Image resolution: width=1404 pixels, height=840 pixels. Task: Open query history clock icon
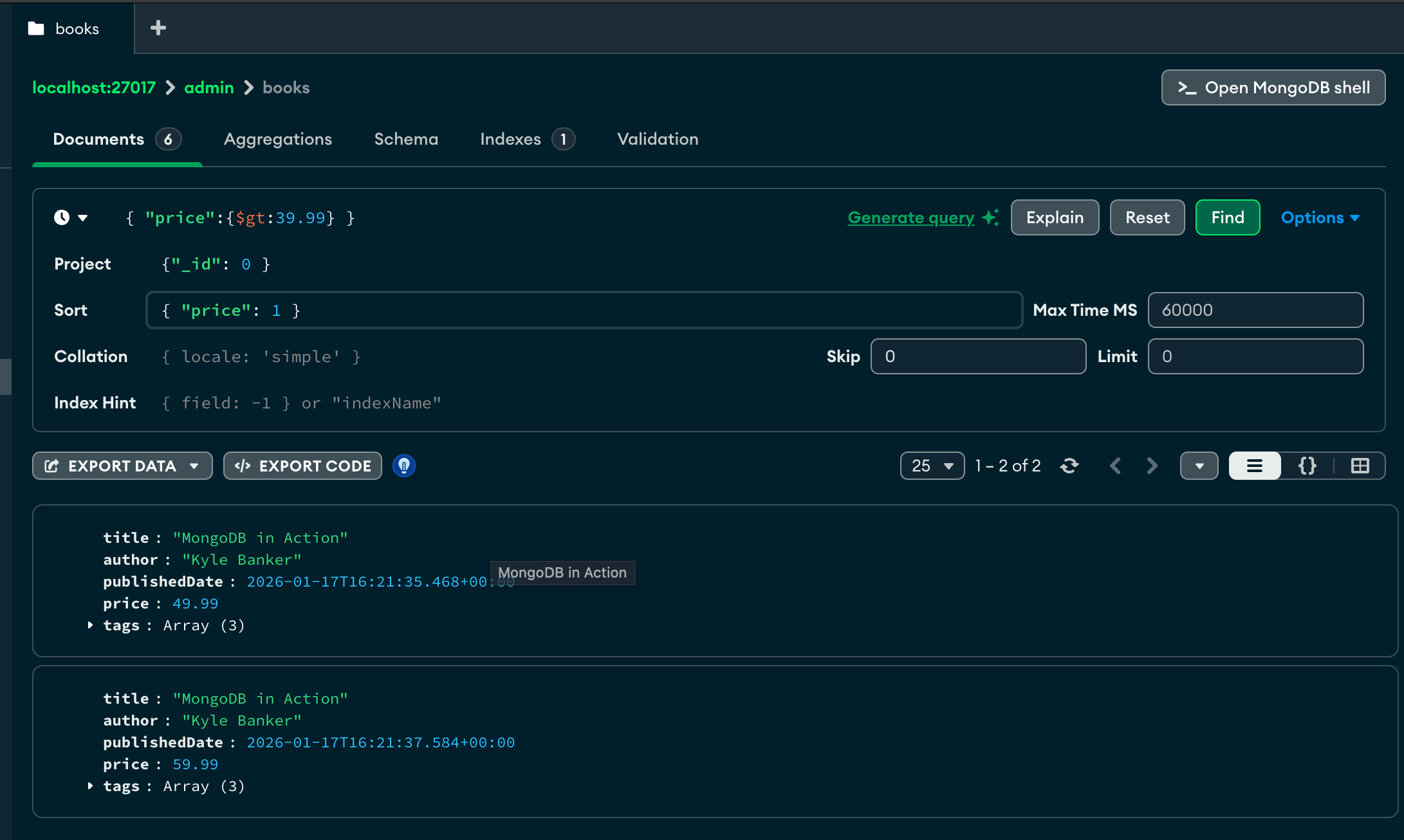(x=62, y=217)
